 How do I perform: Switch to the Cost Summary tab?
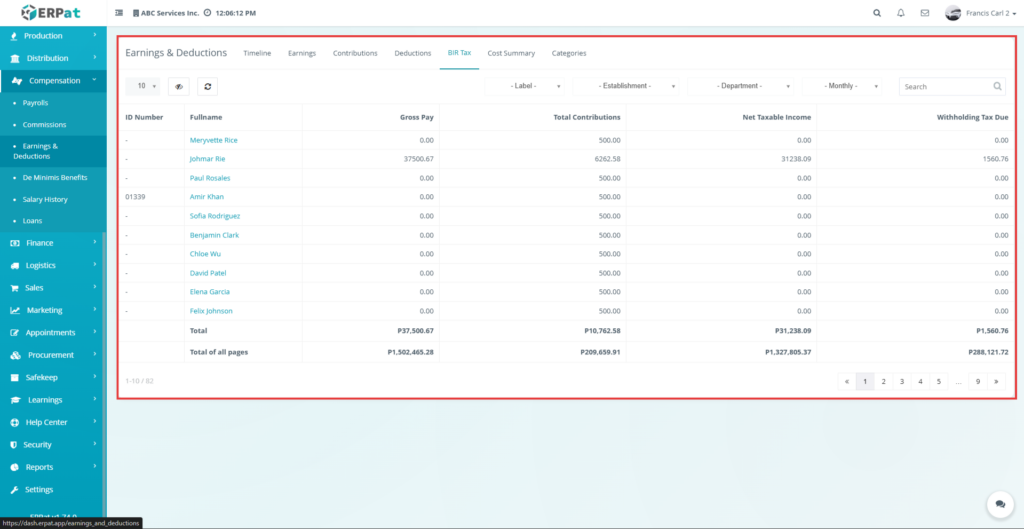tap(511, 53)
